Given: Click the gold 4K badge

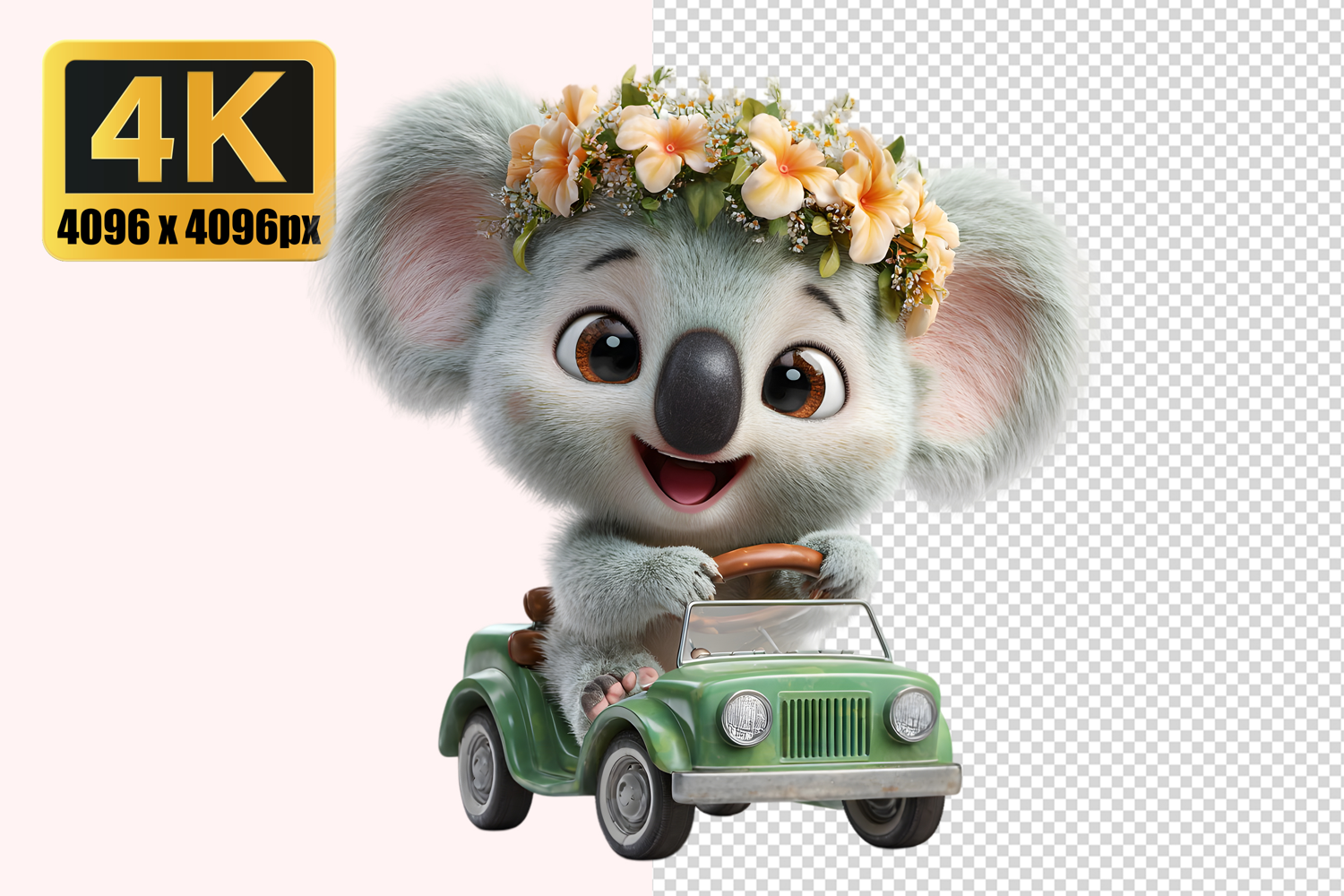Looking at the screenshot, I should (188, 151).
